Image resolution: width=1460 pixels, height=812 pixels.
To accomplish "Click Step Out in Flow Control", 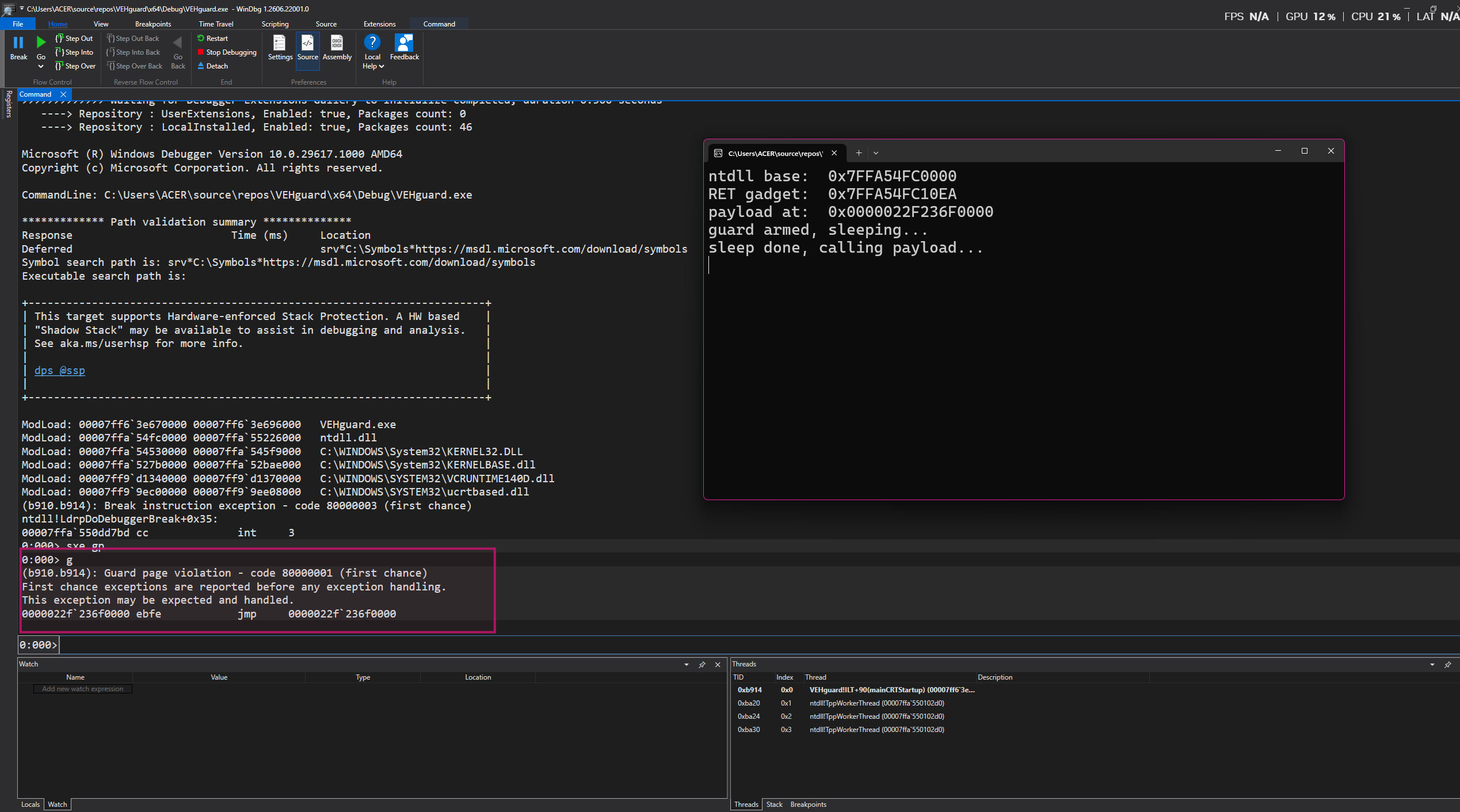I will [x=74, y=39].
